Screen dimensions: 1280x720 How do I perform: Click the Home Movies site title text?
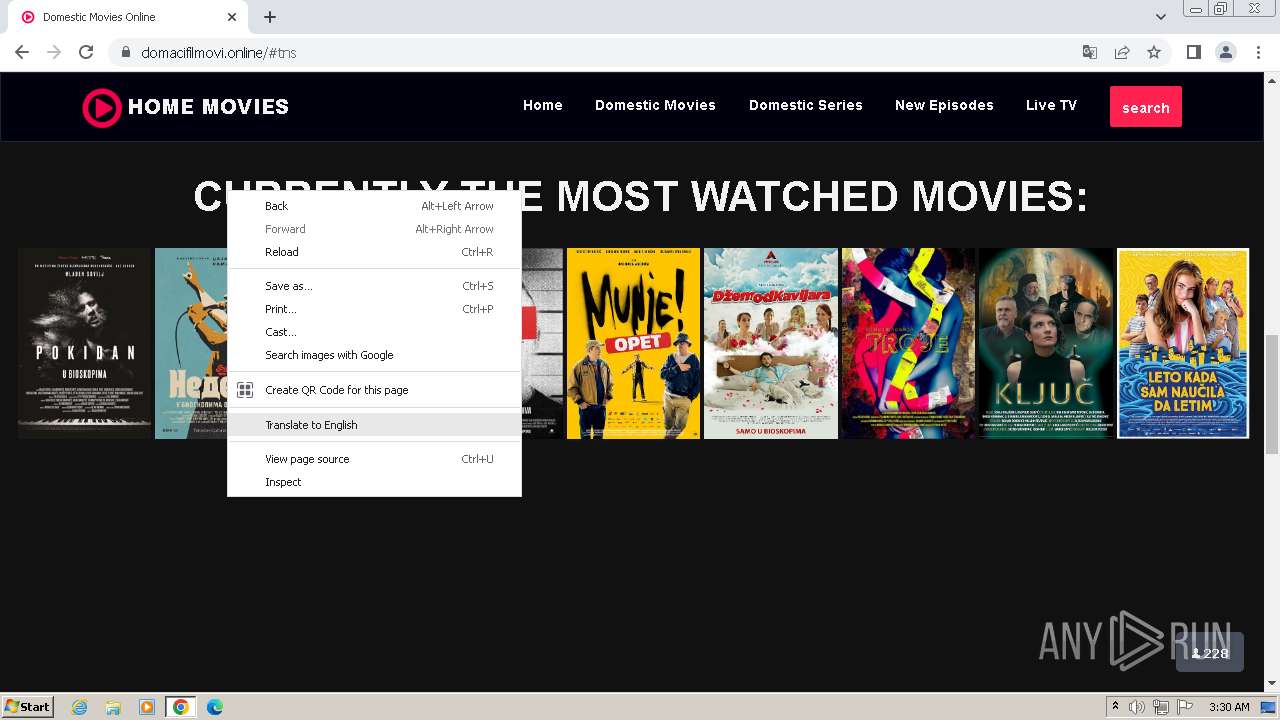(x=208, y=107)
